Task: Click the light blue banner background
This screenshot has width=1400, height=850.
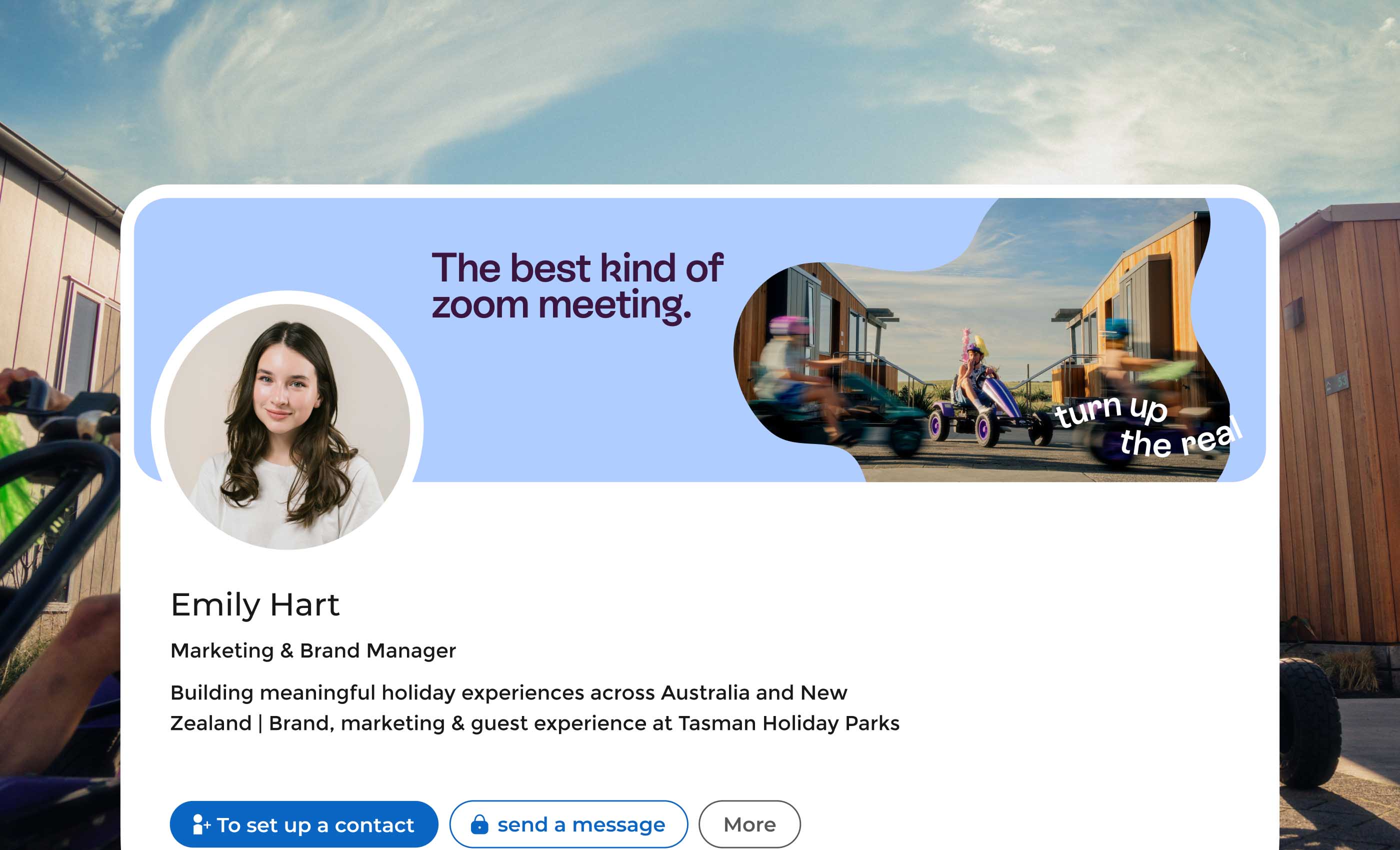Action: click(568, 397)
